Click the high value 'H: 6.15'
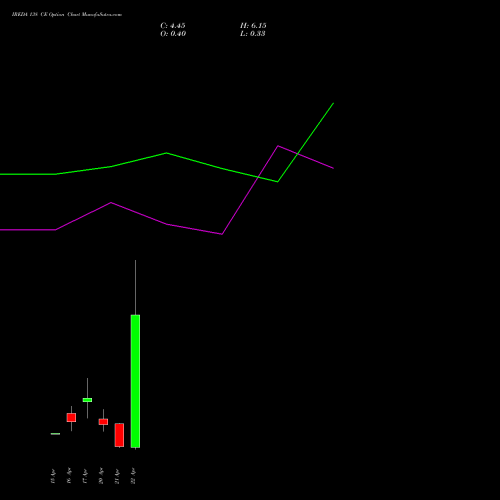Screen dimensions: 500x500 (x=253, y=26)
